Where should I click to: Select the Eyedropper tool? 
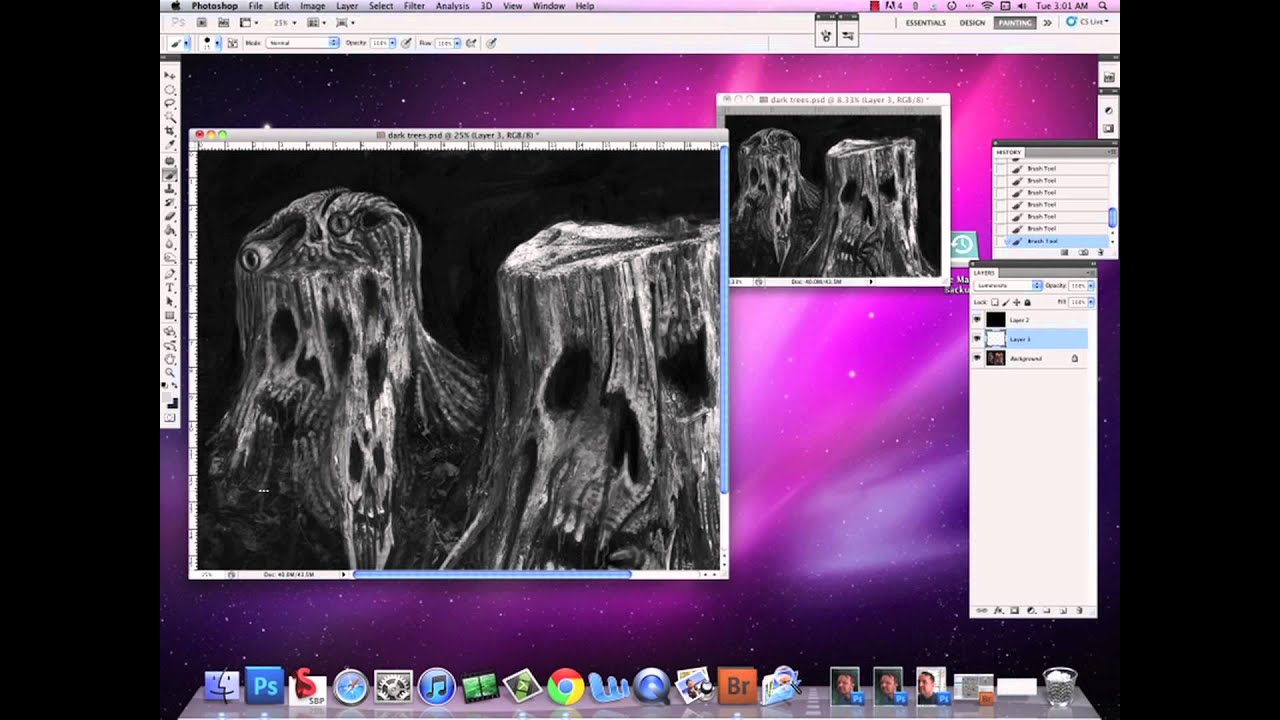point(170,146)
